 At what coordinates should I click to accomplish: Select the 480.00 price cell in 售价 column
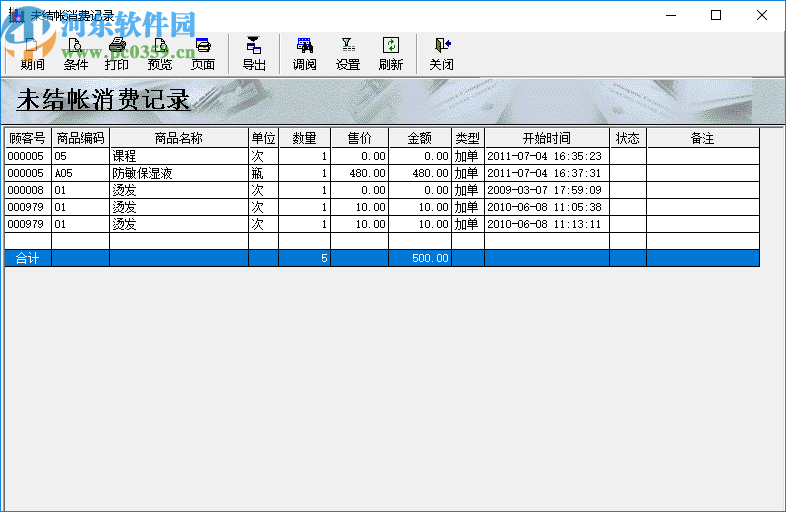[x=359, y=173]
